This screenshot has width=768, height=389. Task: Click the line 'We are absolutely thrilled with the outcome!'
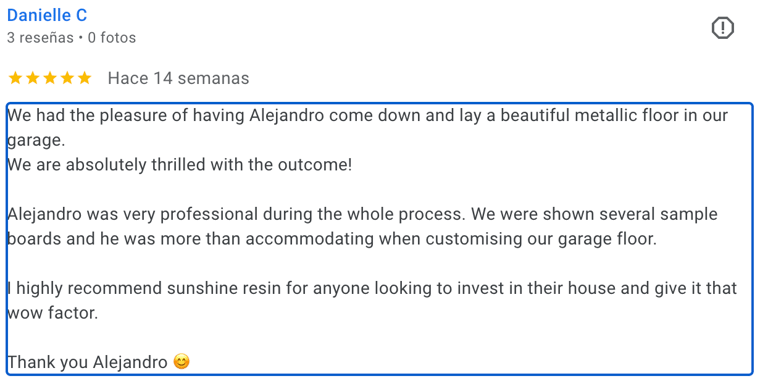180,165
